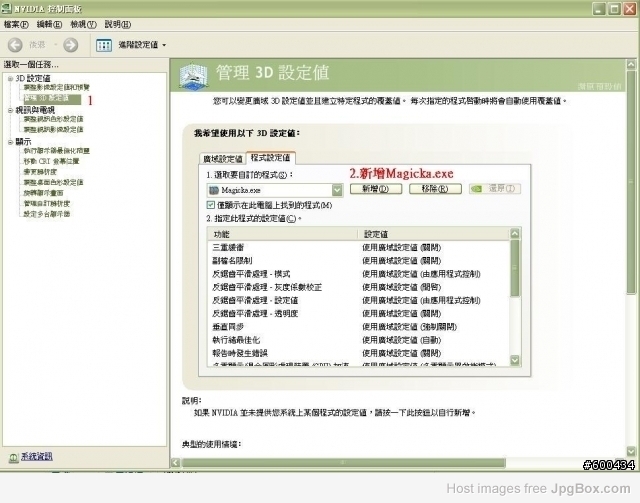640x503 pixels.
Task: Switch to the 廣域設定值 tab
Action: tap(222, 158)
